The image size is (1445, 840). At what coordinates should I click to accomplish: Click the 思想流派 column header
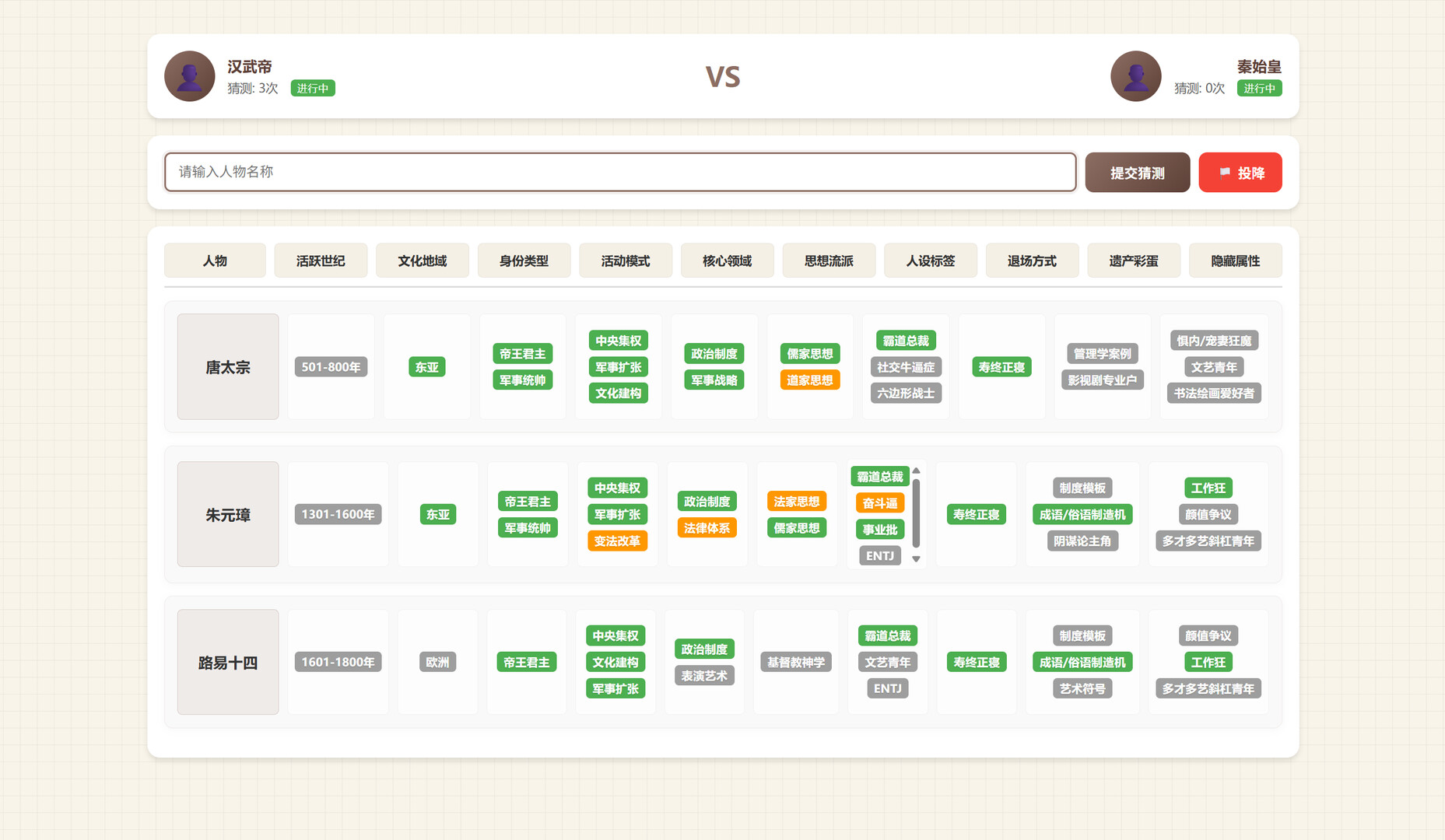(829, 261)
